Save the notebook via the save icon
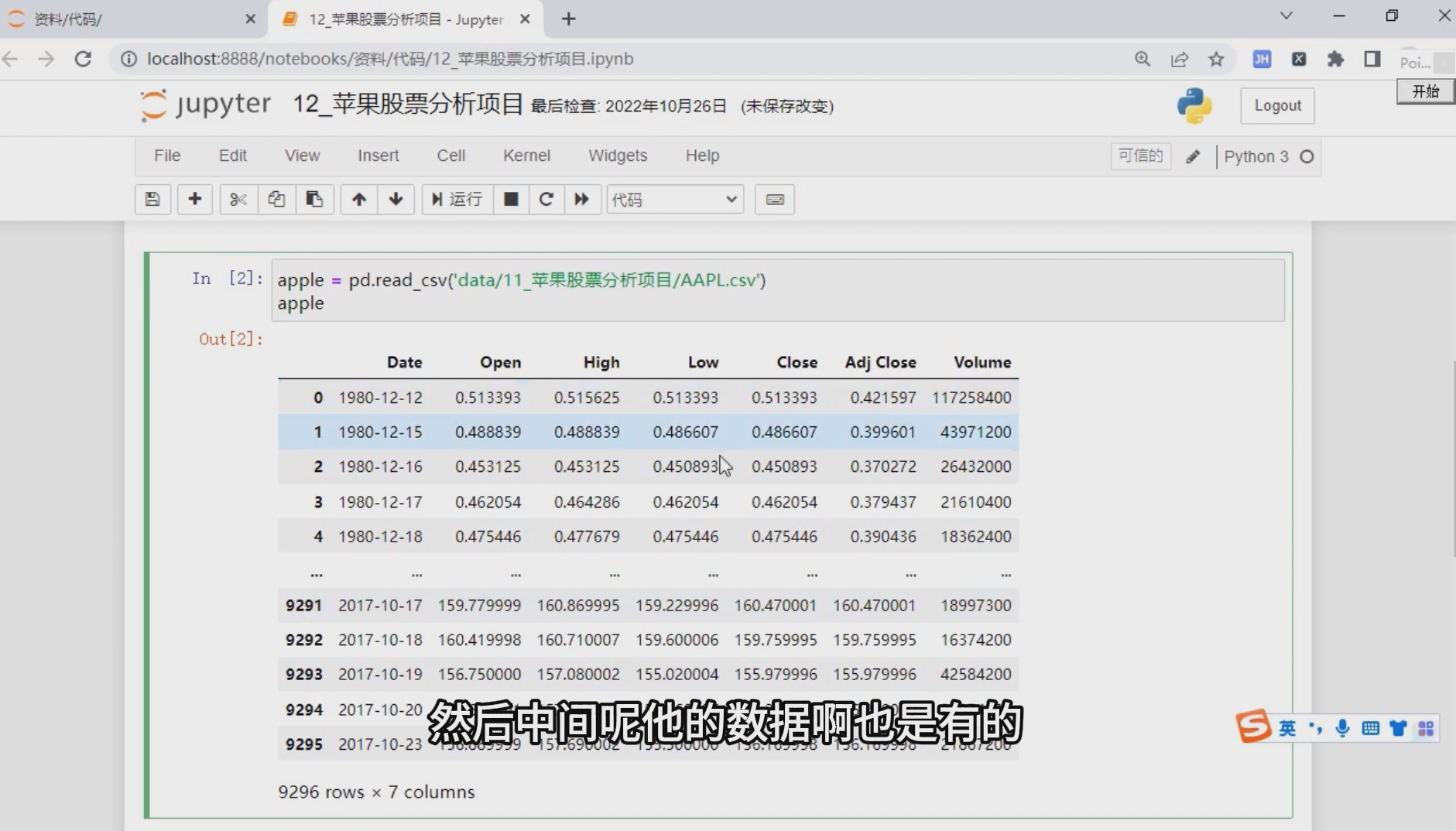Screen dimensions: 1456x831 tap(152, 199)
